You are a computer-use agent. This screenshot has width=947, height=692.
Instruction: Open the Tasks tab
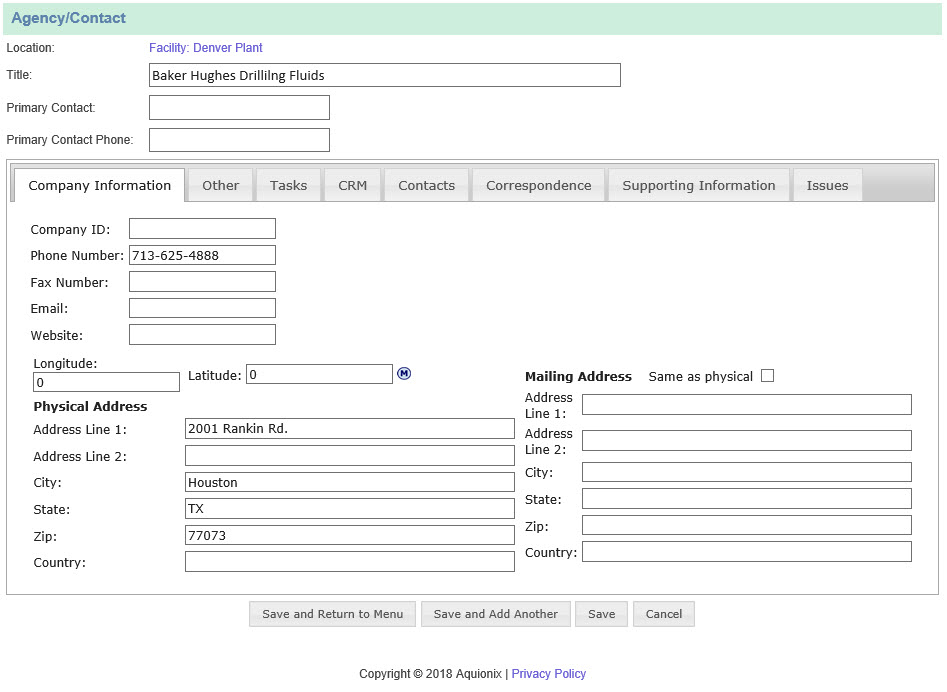(288, 185)
